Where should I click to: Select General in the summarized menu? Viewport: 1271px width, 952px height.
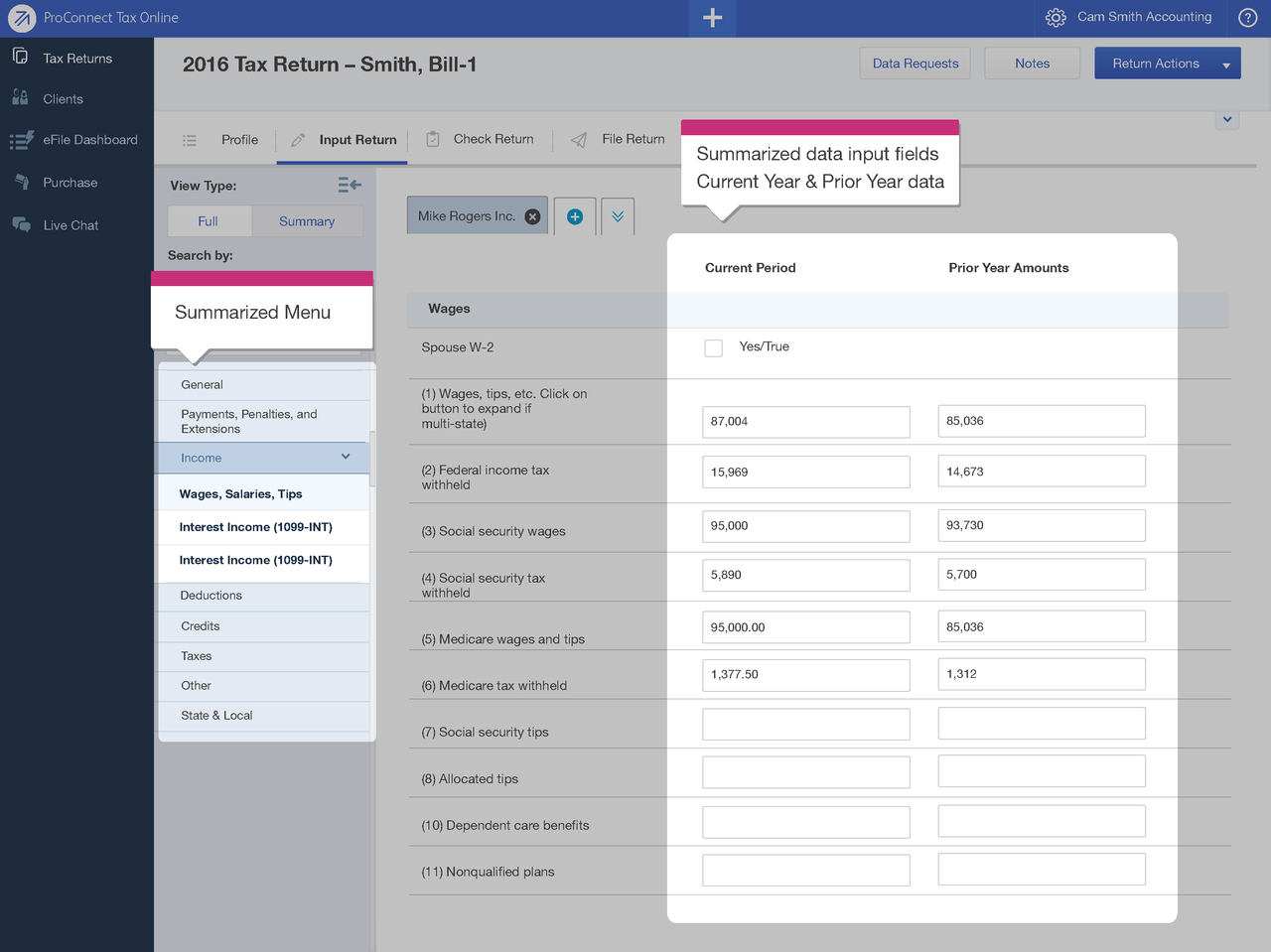pos(263,385)
